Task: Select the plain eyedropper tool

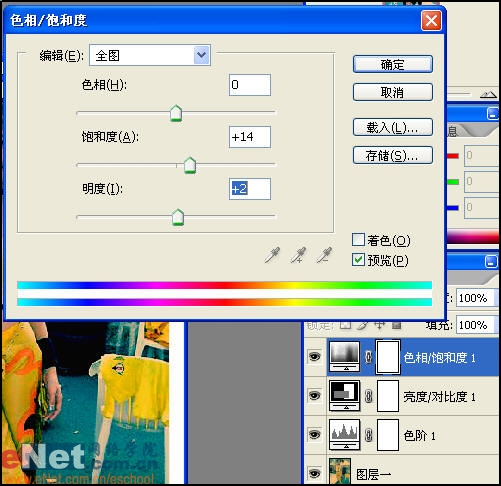Action: click(x=272, y=255)
